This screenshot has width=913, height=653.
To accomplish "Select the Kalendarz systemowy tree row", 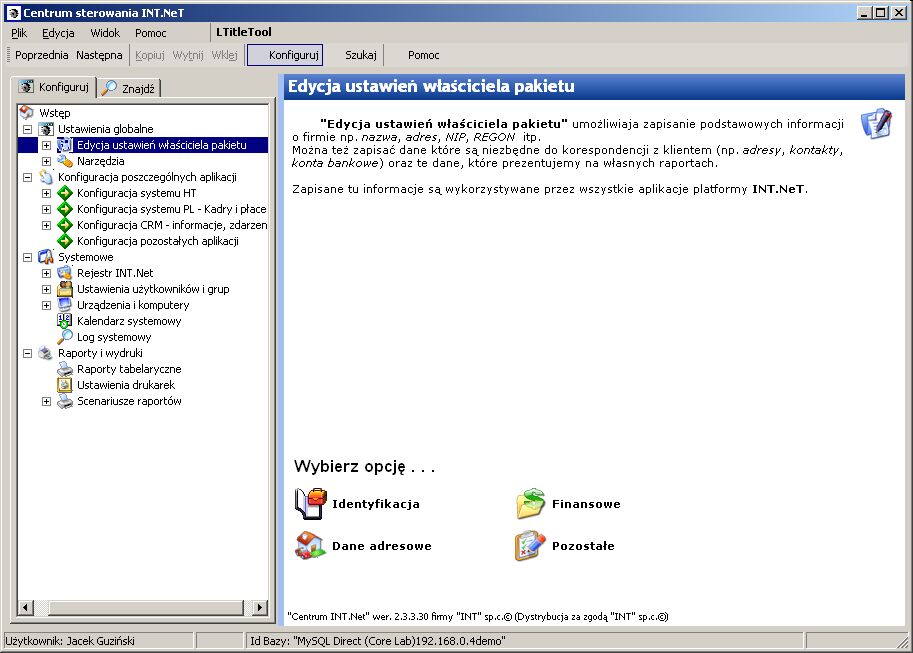I will tap(129, 321).
